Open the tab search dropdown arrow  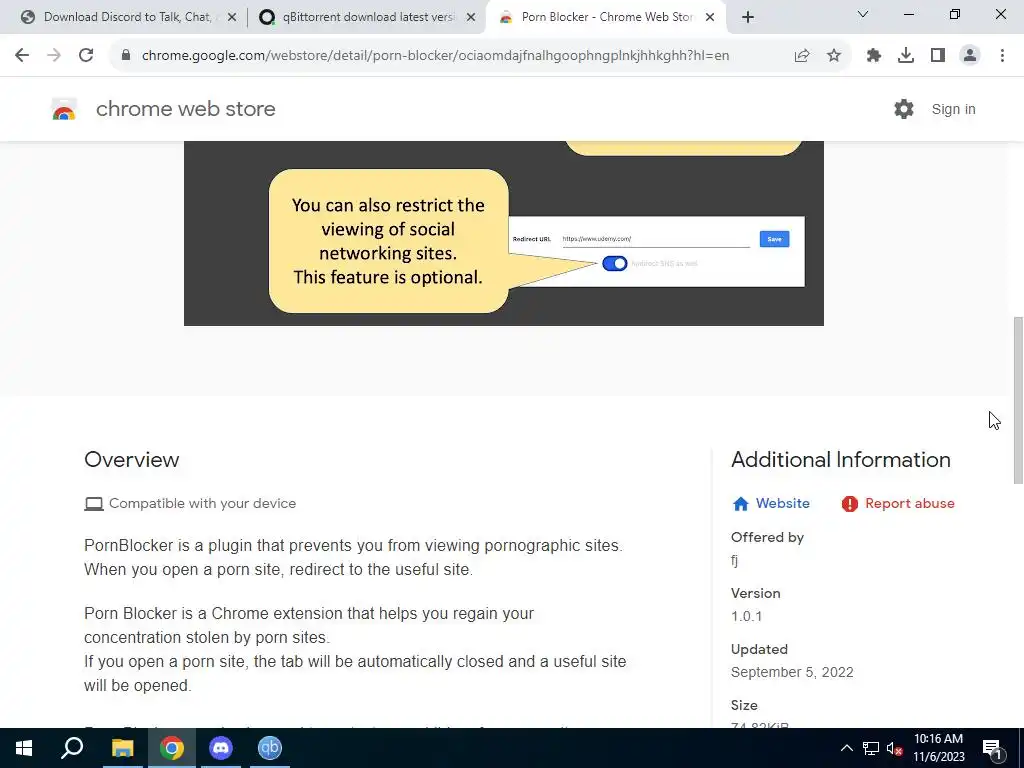863,14
